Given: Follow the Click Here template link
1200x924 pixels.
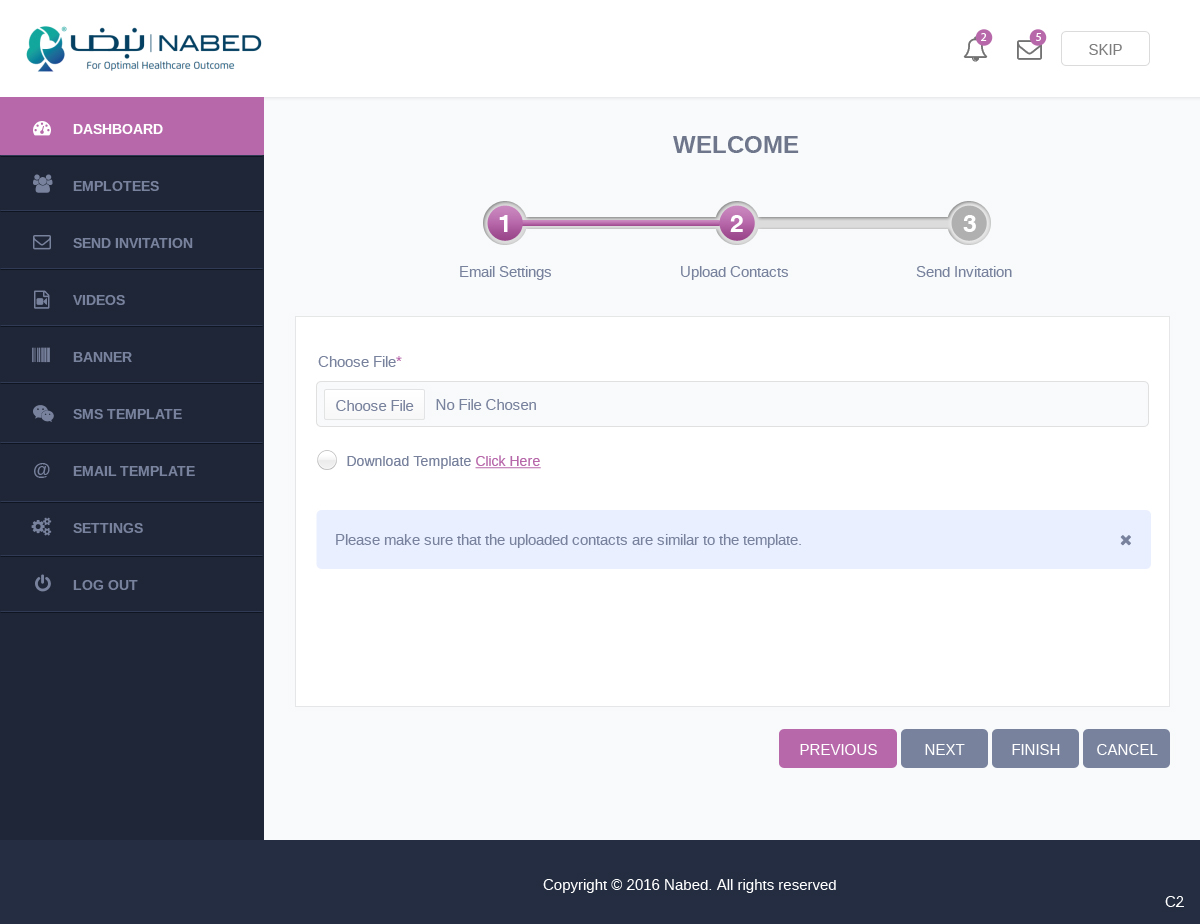Looking at the screenshot, I should (507, 461).
